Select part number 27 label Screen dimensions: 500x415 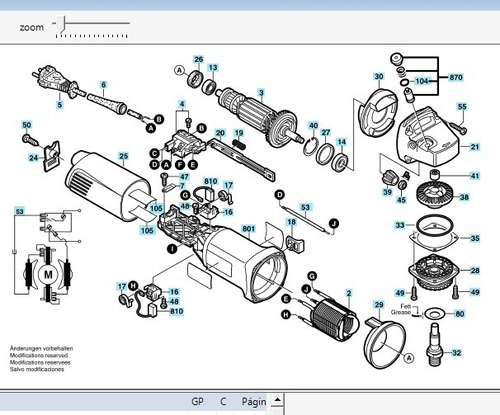point(326,132)
